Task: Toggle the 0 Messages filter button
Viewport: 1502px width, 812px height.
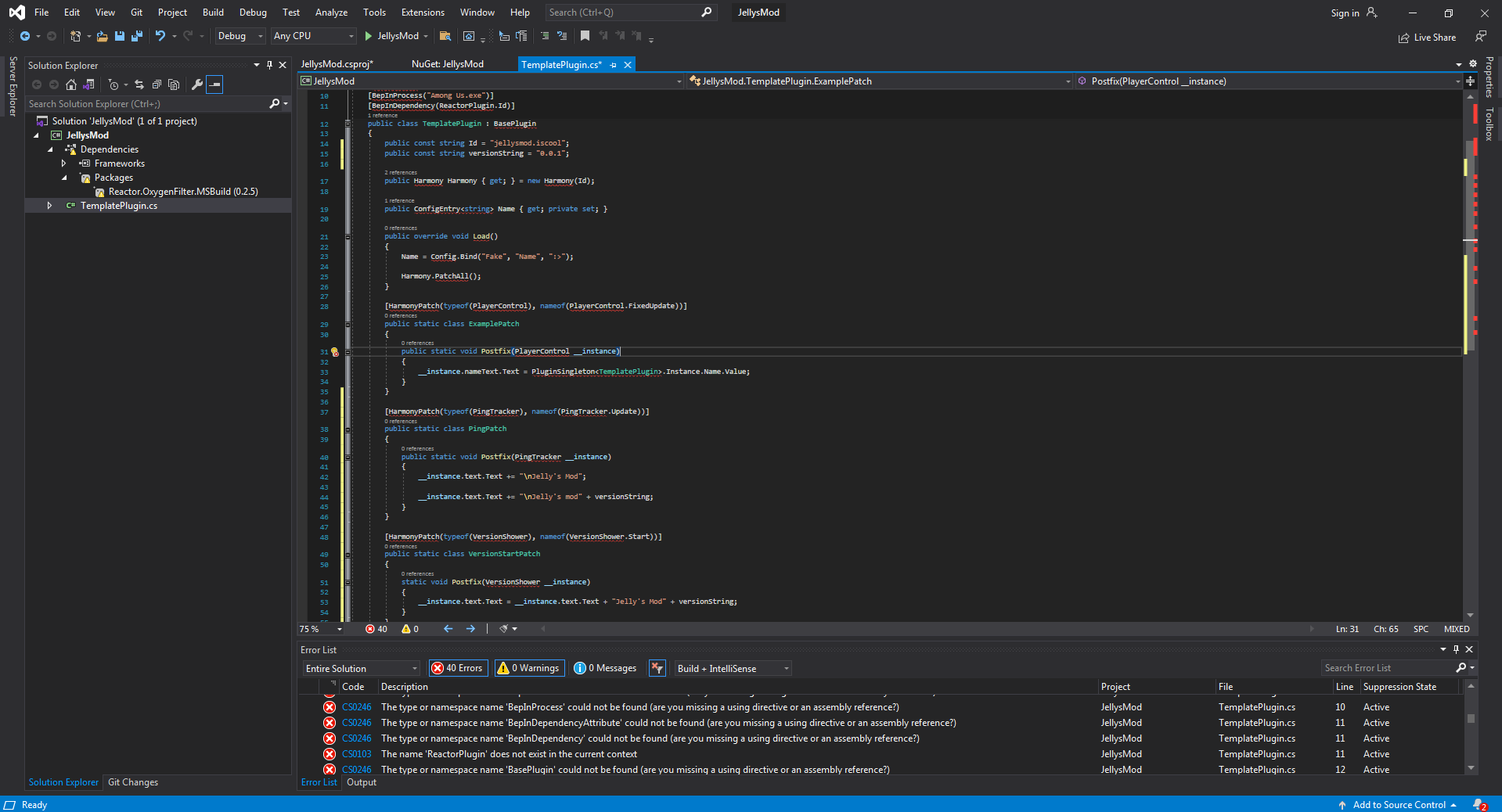Action: [x=605, y=668]
